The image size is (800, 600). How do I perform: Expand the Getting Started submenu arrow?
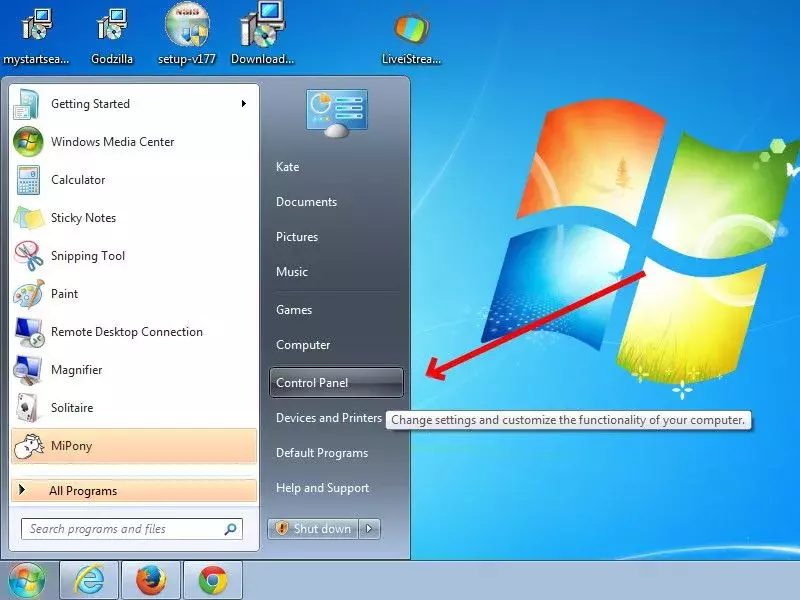244,104
